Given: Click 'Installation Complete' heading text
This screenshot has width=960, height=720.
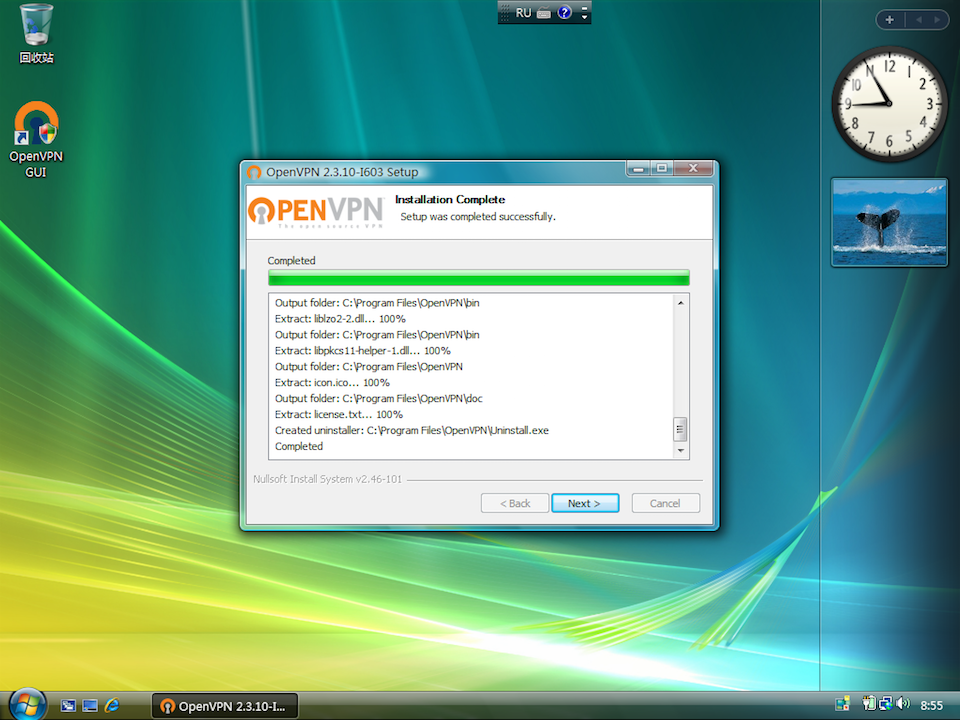Looking at the screenshot, I should (450, 200).
